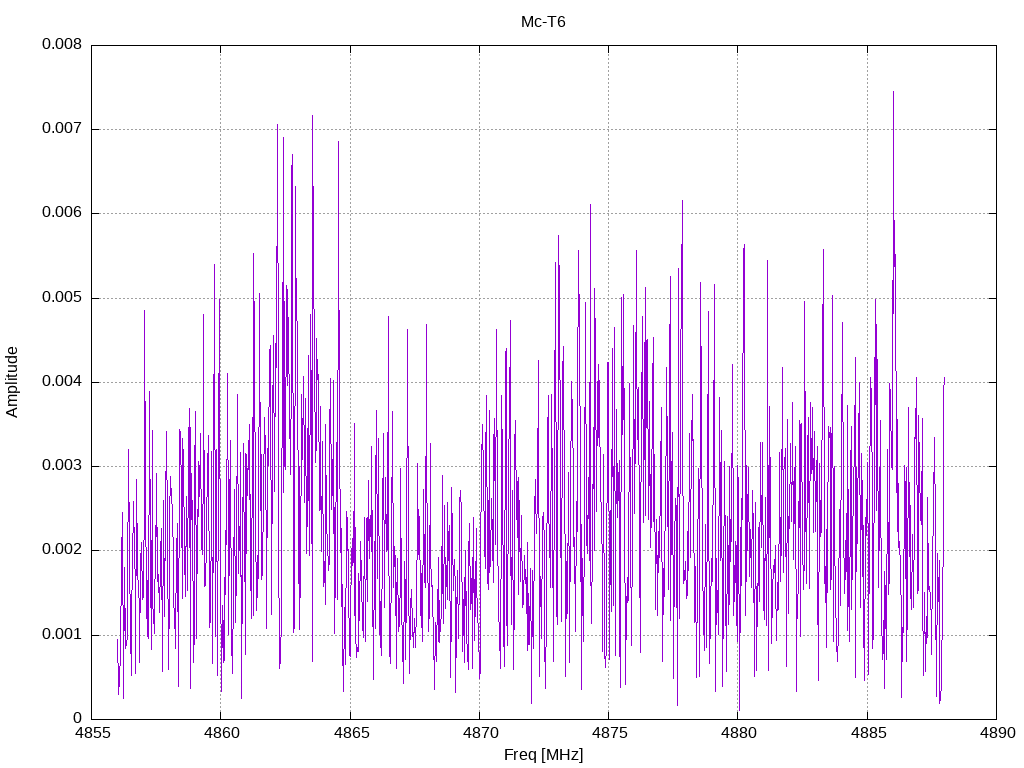Select the 'Freq [MHz]' x-axis label
The image size is (1024, 768).
coord(543,754)
